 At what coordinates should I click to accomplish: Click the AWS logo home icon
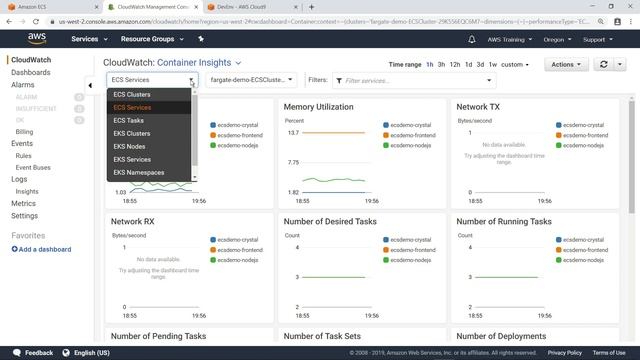tap(37, 39)
